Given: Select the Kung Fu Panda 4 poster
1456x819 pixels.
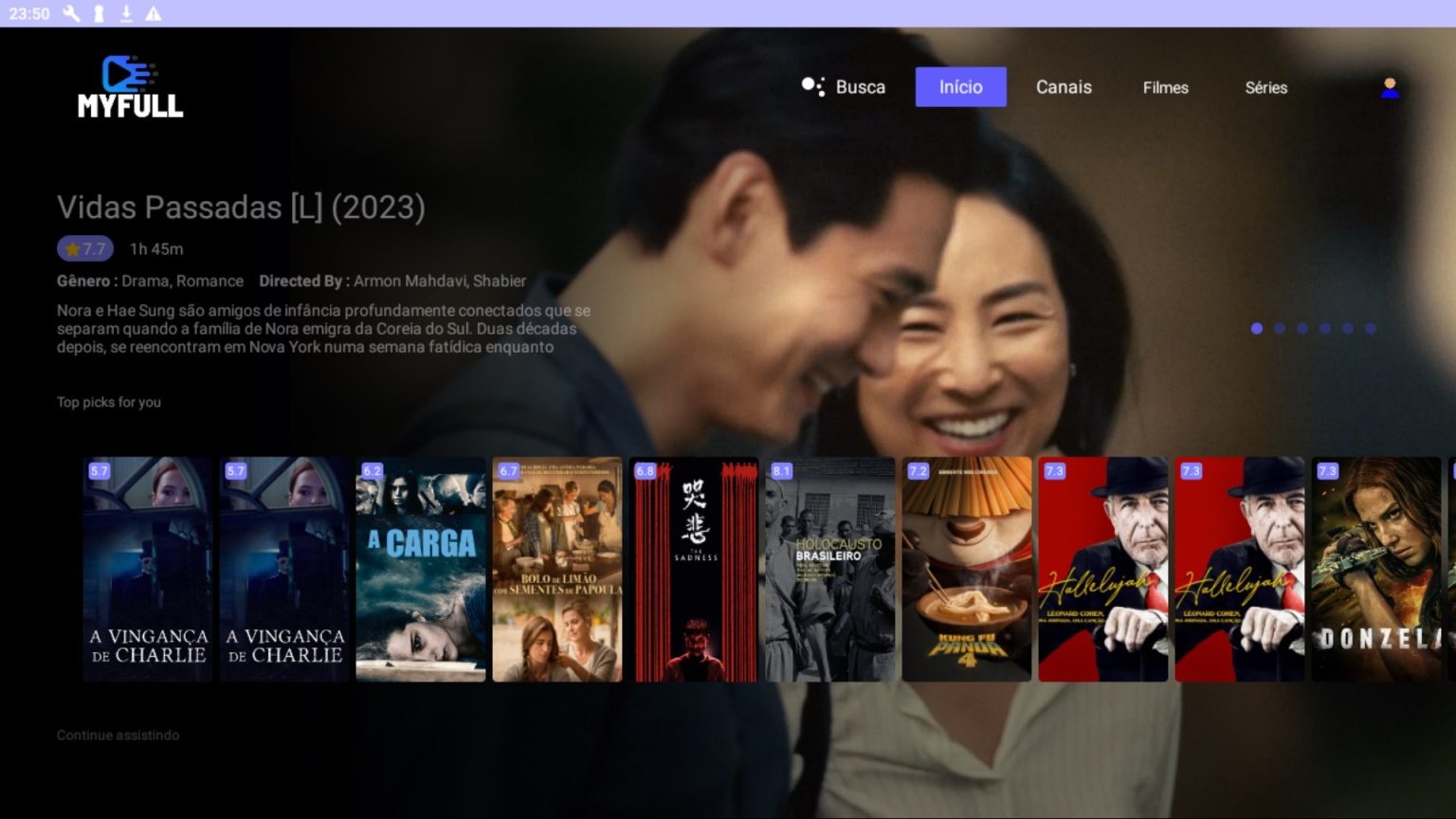Looking at the screenshot, I should click(966, 567).
